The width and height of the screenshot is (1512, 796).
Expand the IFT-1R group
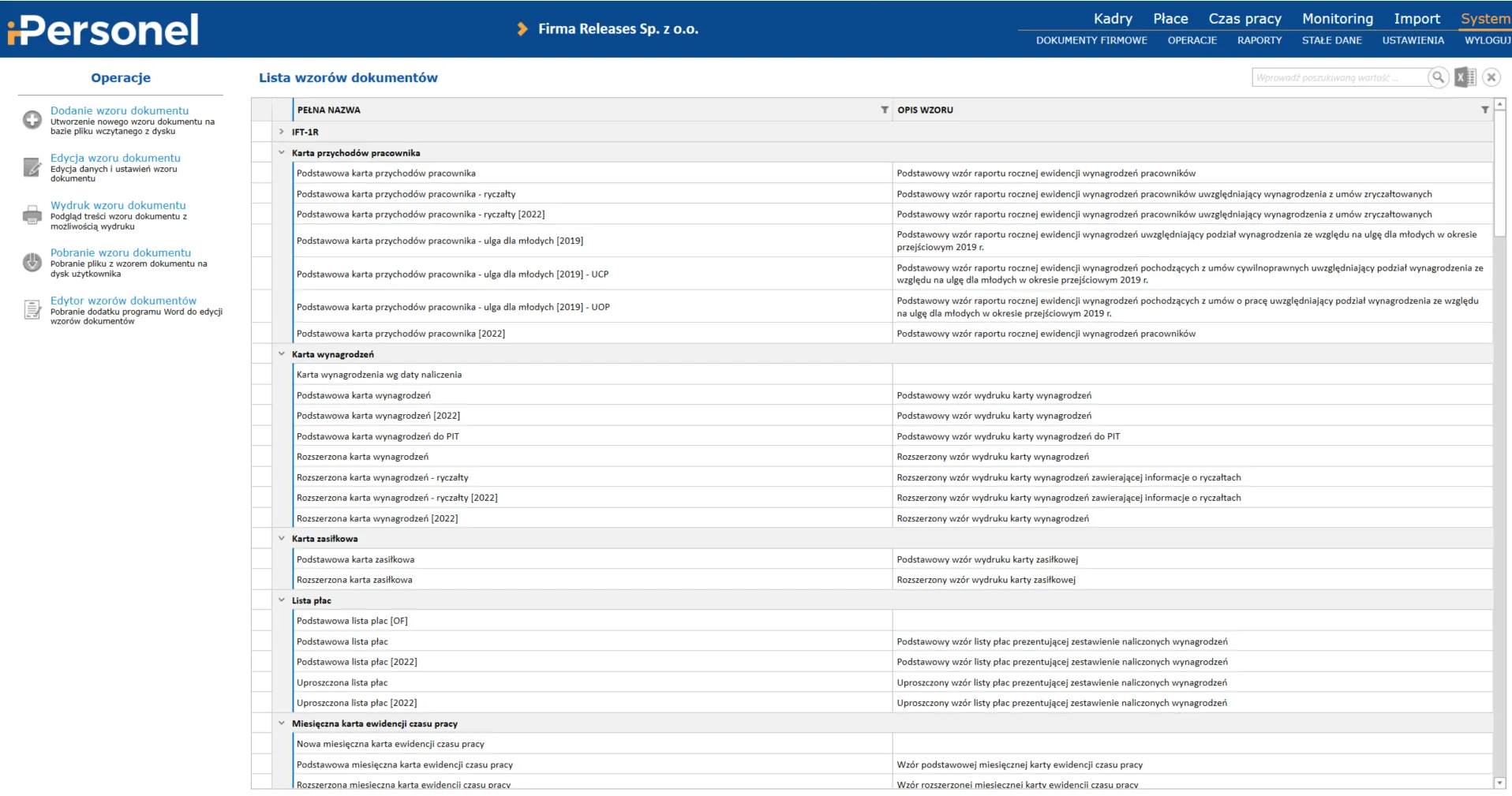pos(282,132)
